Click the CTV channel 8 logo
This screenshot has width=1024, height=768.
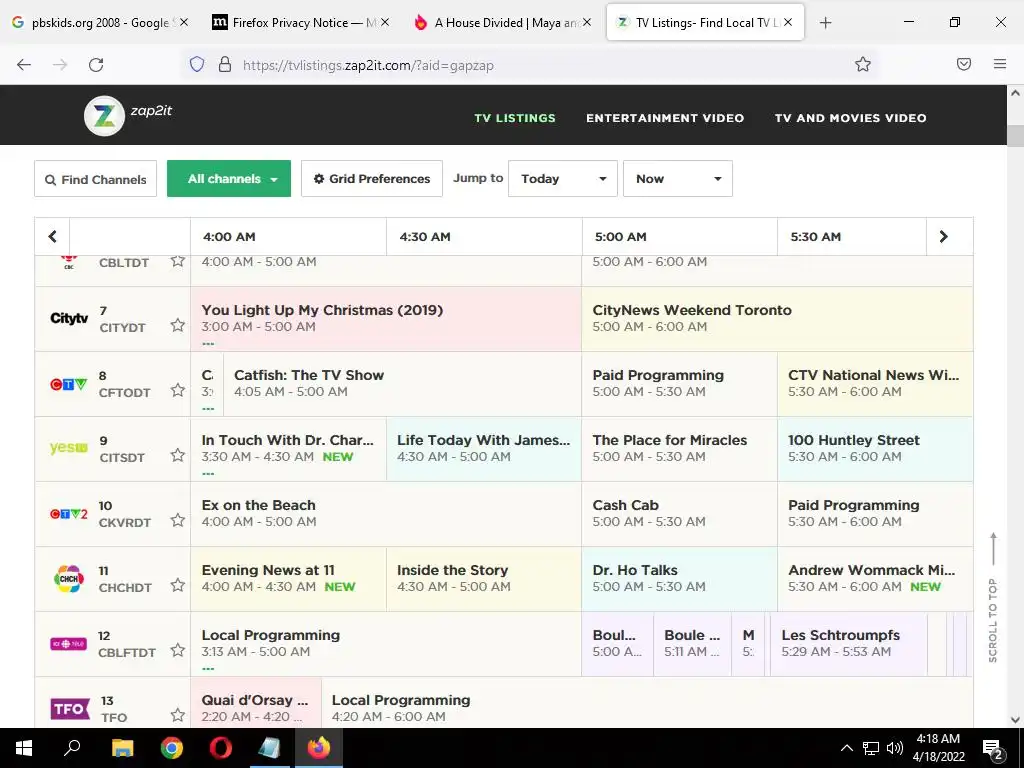point(69,384)
